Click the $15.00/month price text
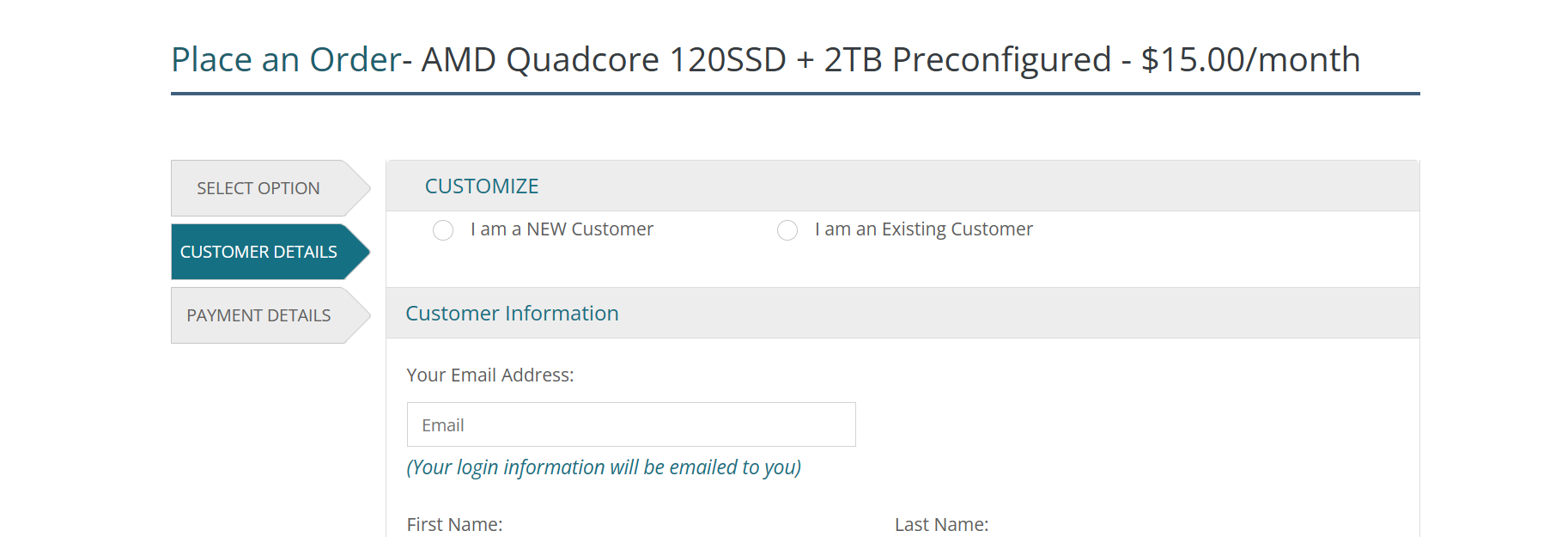Screen dimensions: 1568x537 tap(1249, 60)
